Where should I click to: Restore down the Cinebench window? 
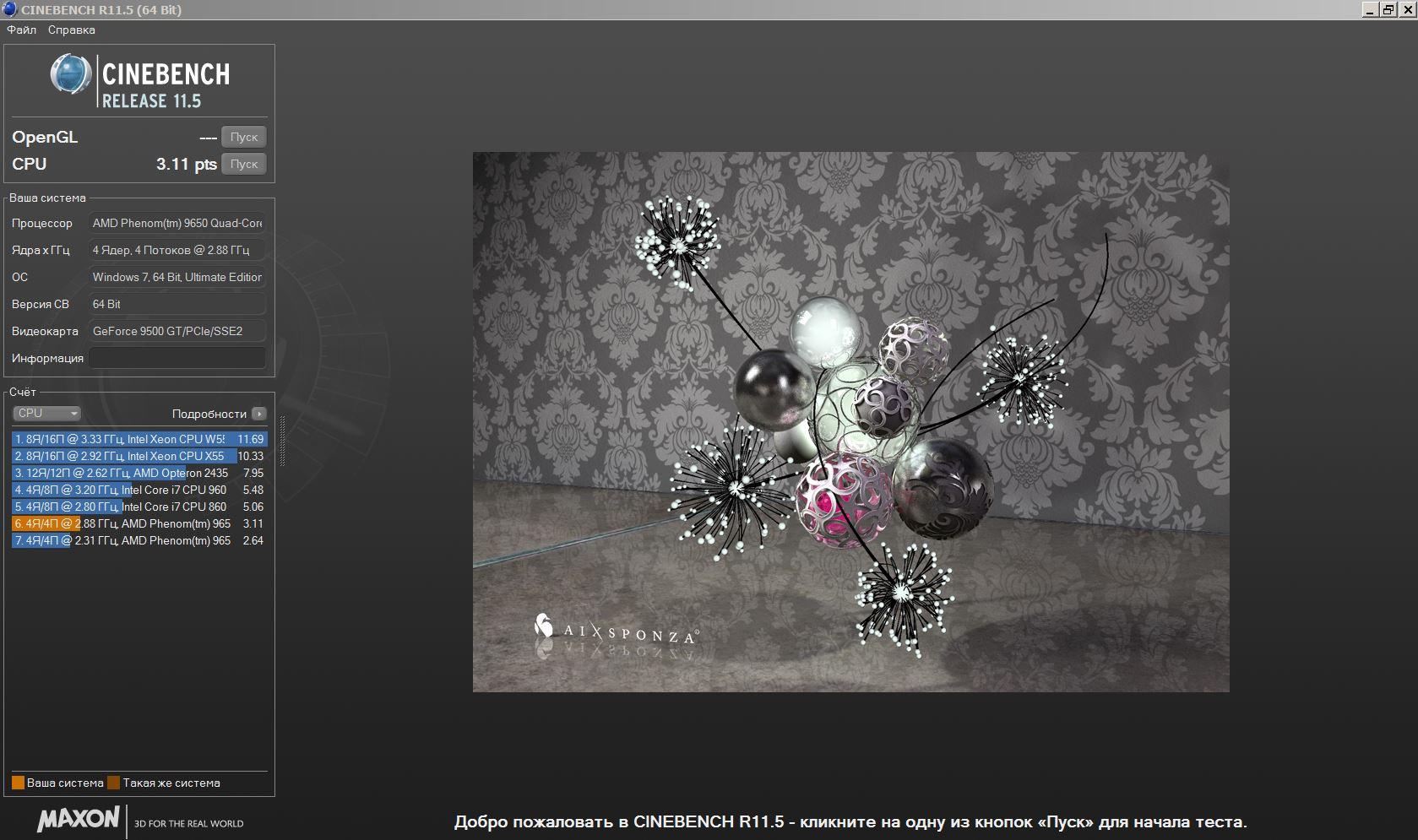pos(1388,9)
